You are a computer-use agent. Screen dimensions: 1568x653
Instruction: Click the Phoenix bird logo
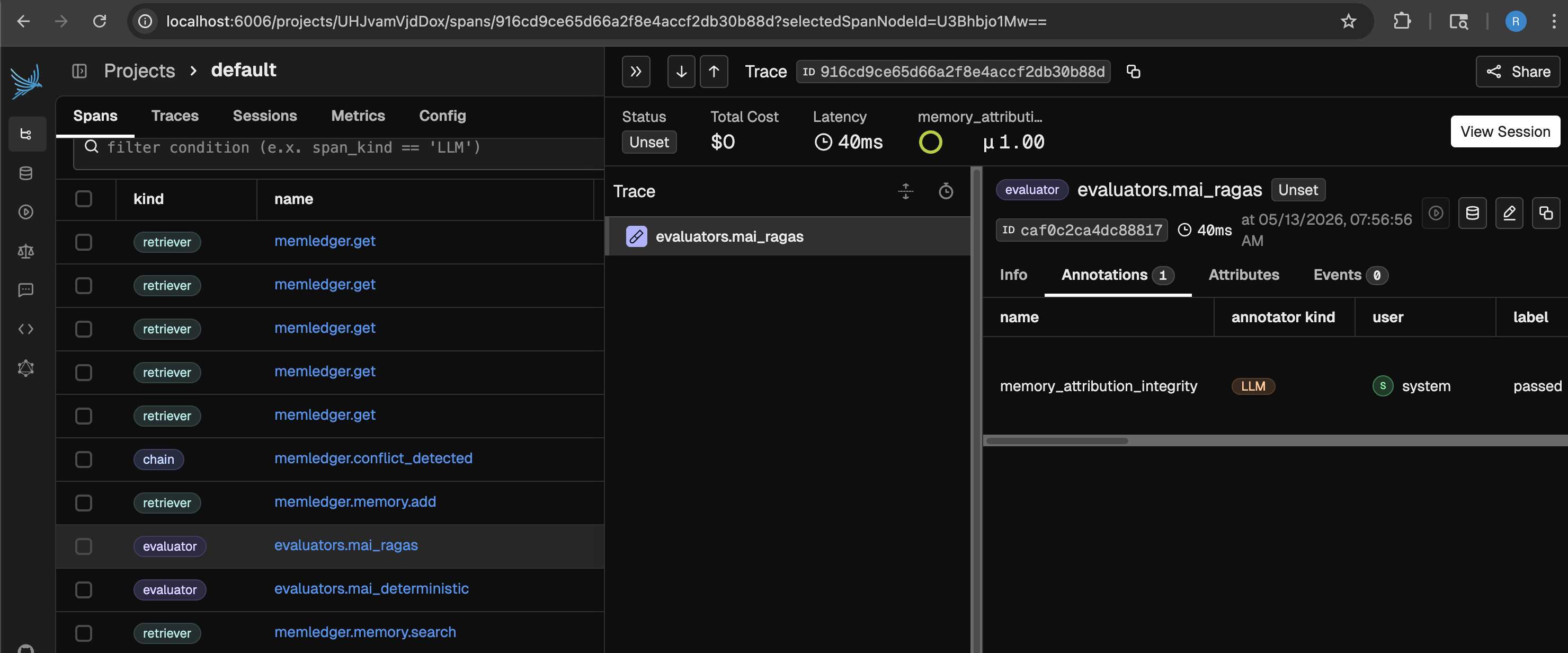click(26, 81)
